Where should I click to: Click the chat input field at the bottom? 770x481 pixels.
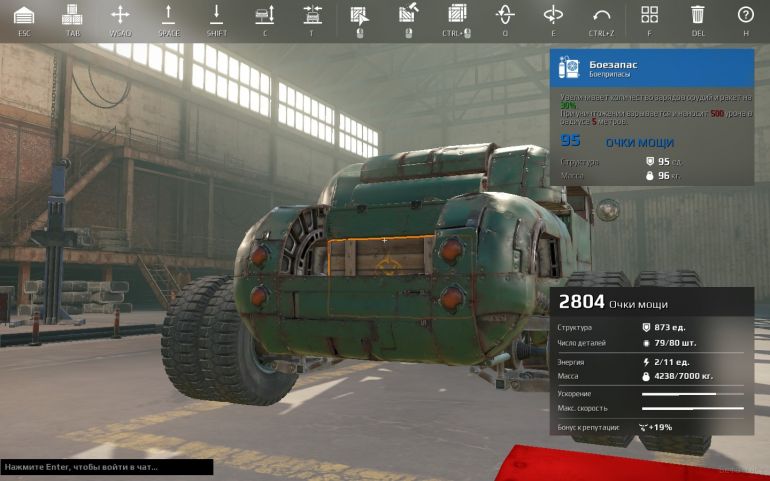(106, 467)
